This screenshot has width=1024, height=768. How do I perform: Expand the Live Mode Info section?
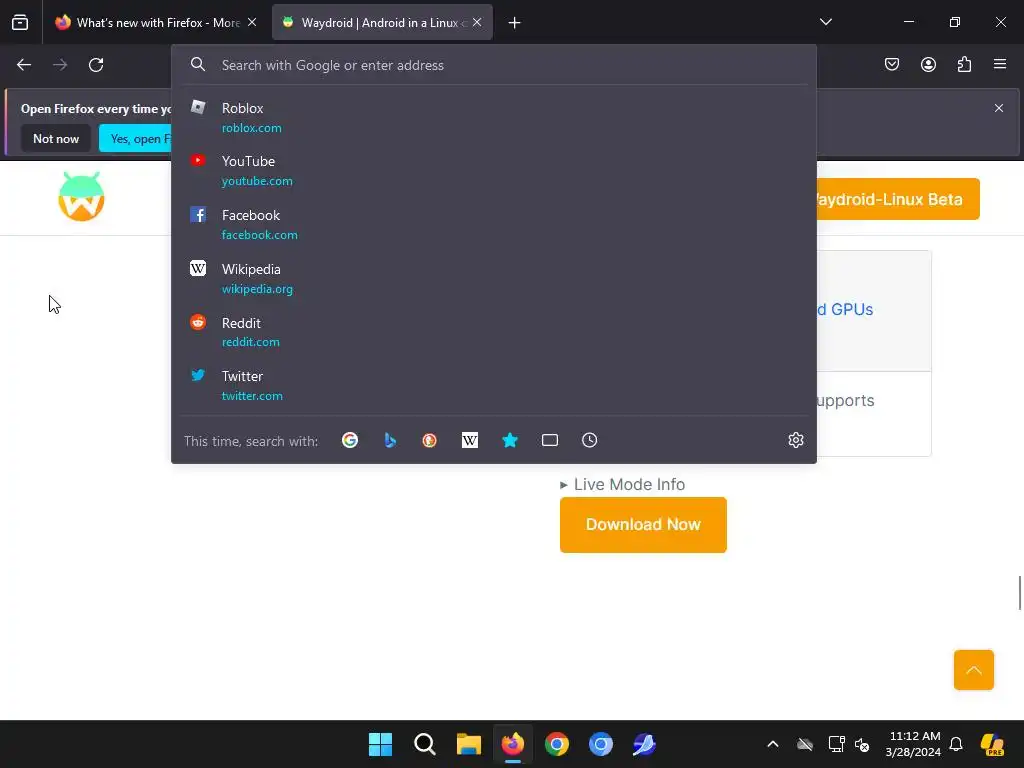tap(622, 485)
